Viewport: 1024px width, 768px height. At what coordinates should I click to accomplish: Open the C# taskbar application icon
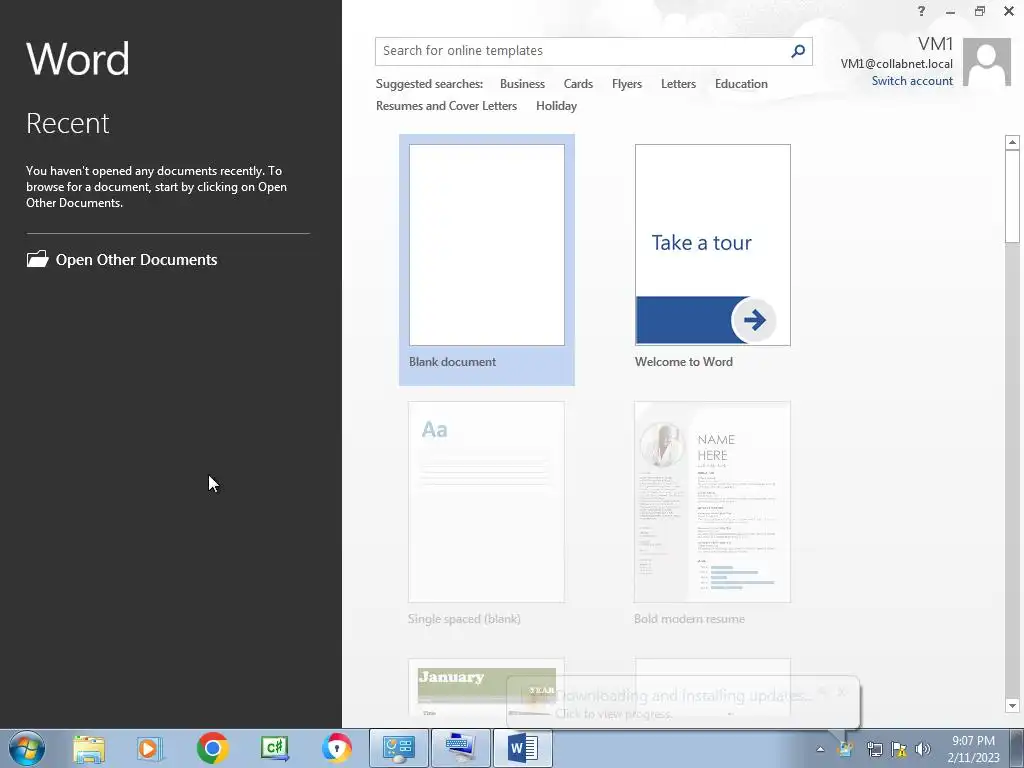(275, 748)
